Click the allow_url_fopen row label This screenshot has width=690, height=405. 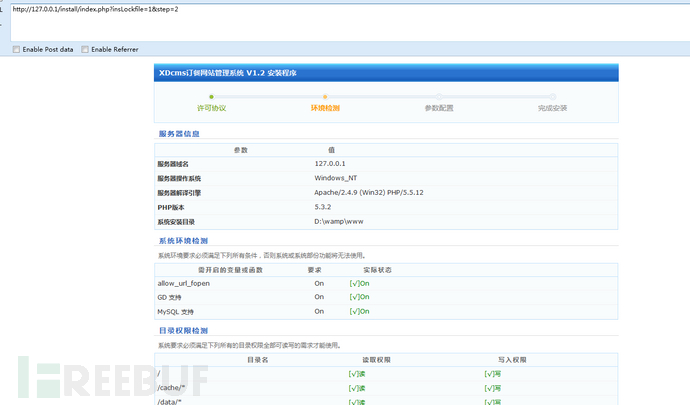coord(184,284)
